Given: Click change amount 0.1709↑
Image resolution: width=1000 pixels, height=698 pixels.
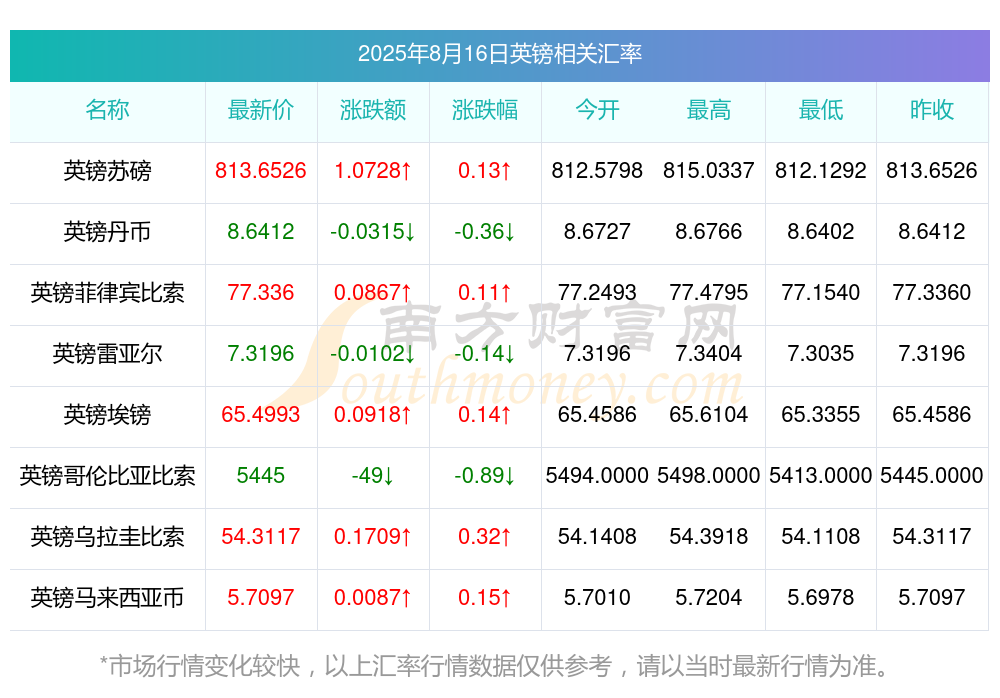Looking at the screenshot, I should 373,537.
